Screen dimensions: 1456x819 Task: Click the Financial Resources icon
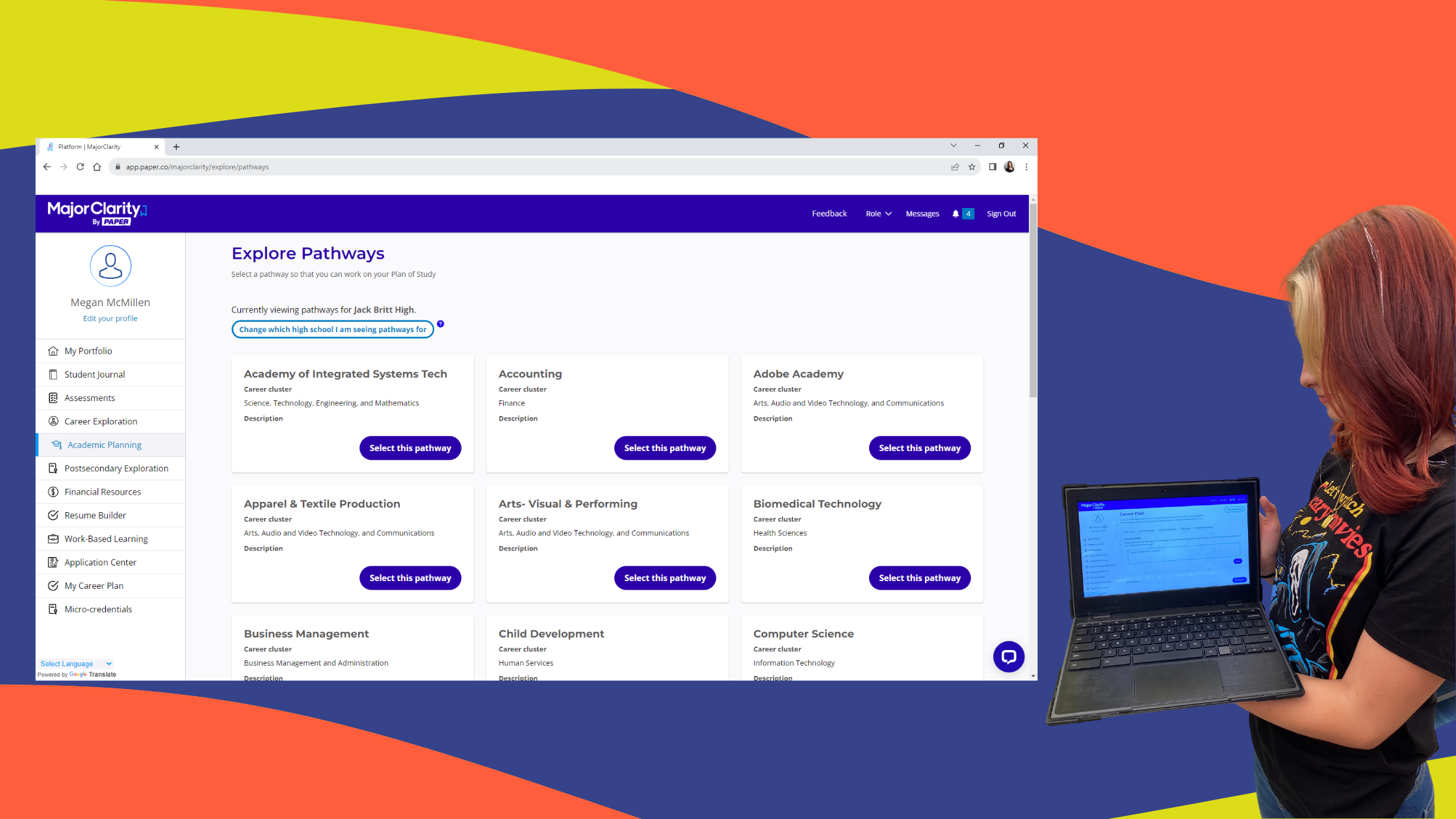click(x=55, y=491)
